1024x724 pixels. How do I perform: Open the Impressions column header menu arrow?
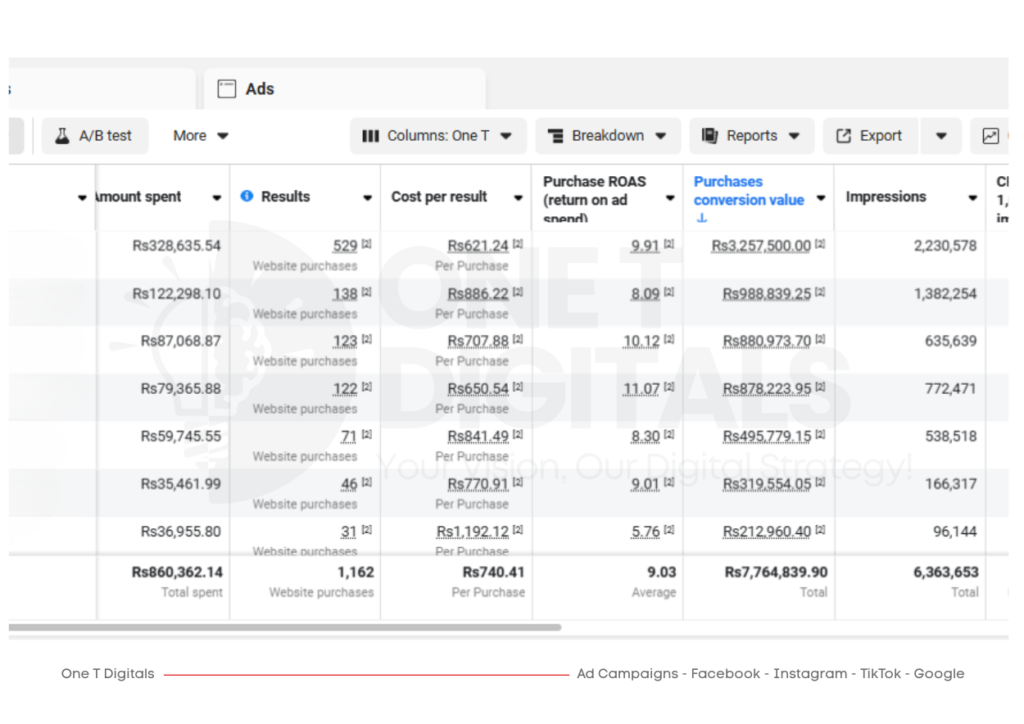coord(972,198)
